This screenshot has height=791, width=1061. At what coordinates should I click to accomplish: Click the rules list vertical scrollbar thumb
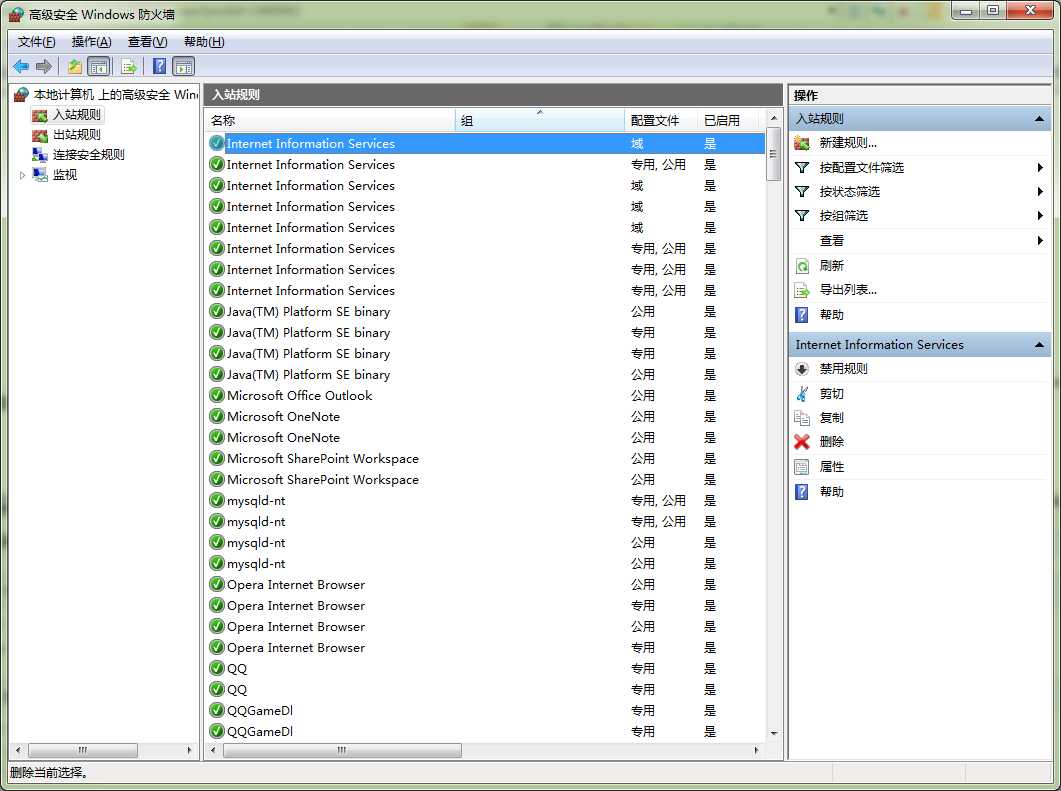point(773,154)
